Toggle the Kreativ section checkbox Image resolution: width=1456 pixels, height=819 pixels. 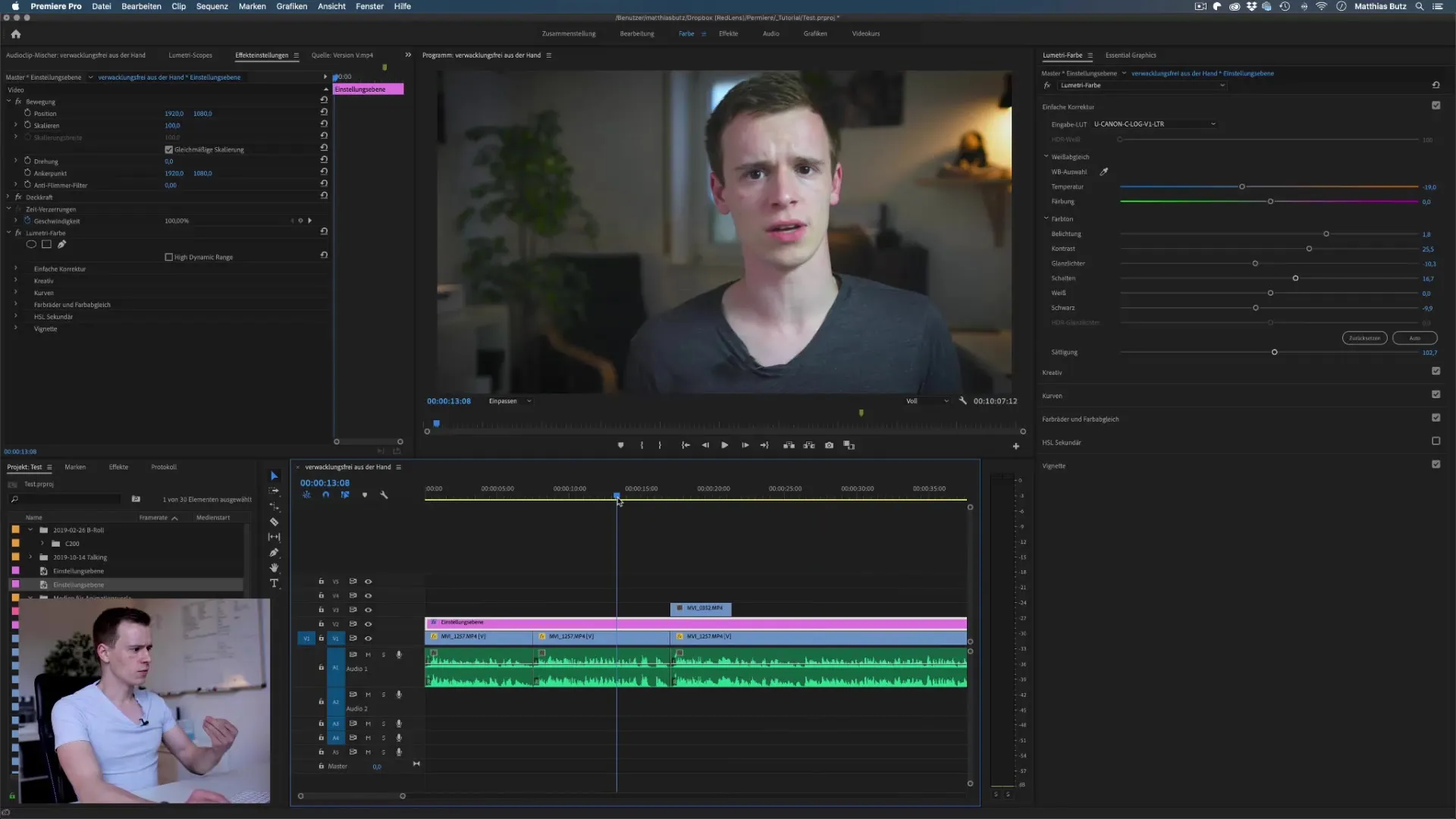(x=1436, y=371)
